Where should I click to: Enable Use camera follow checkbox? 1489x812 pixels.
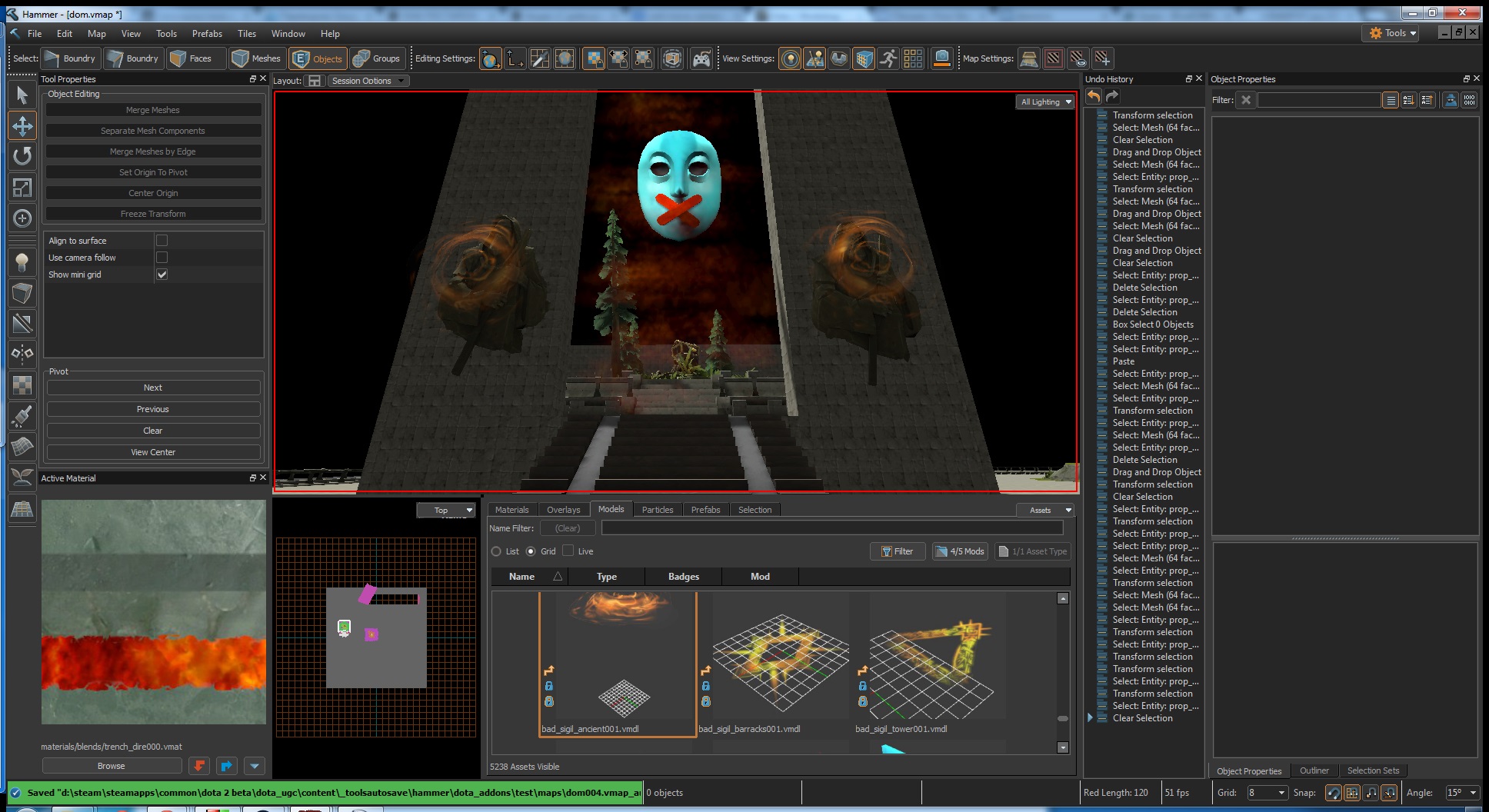162,258
